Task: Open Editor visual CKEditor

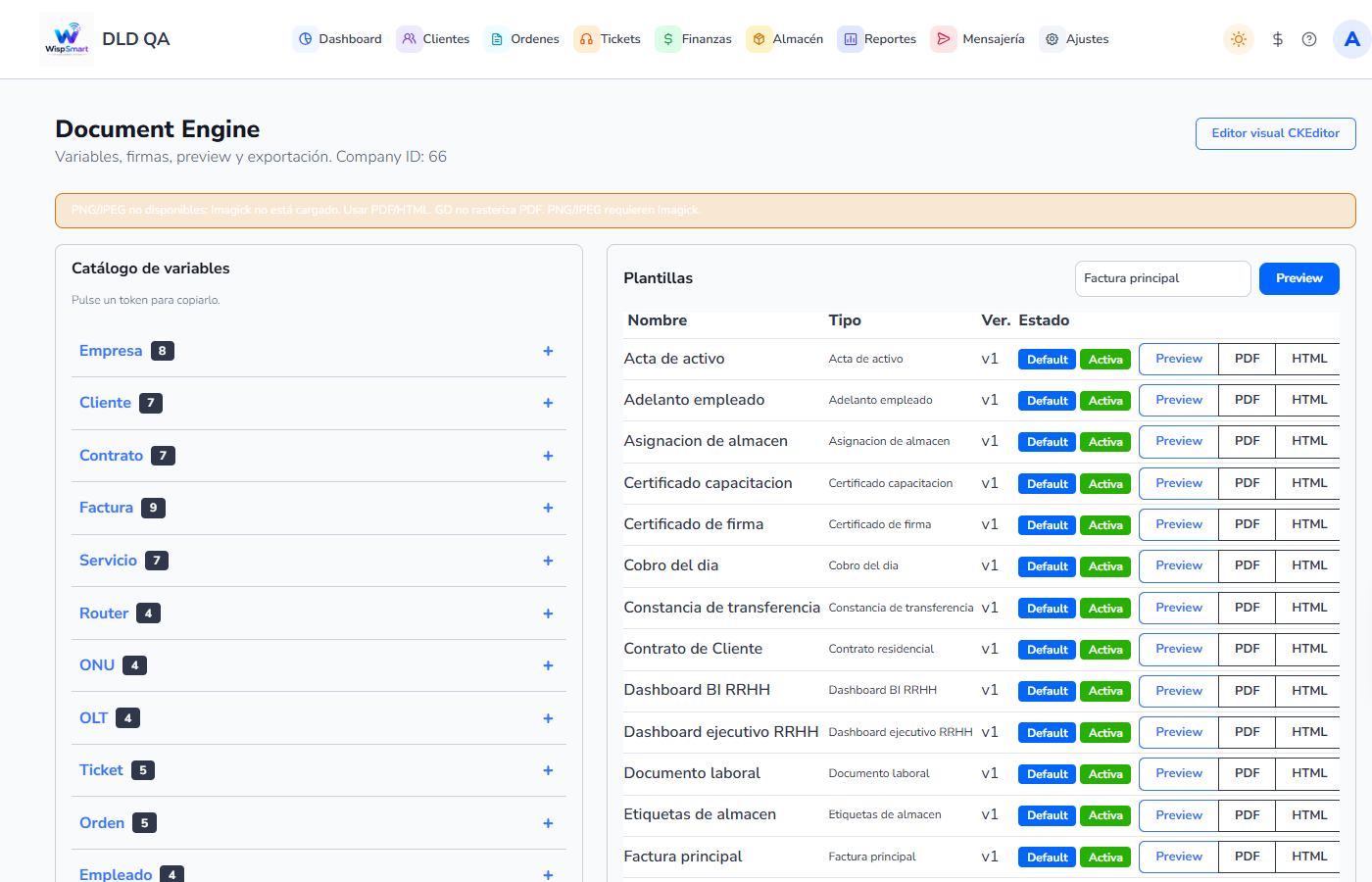Action: coord(1275,133)
